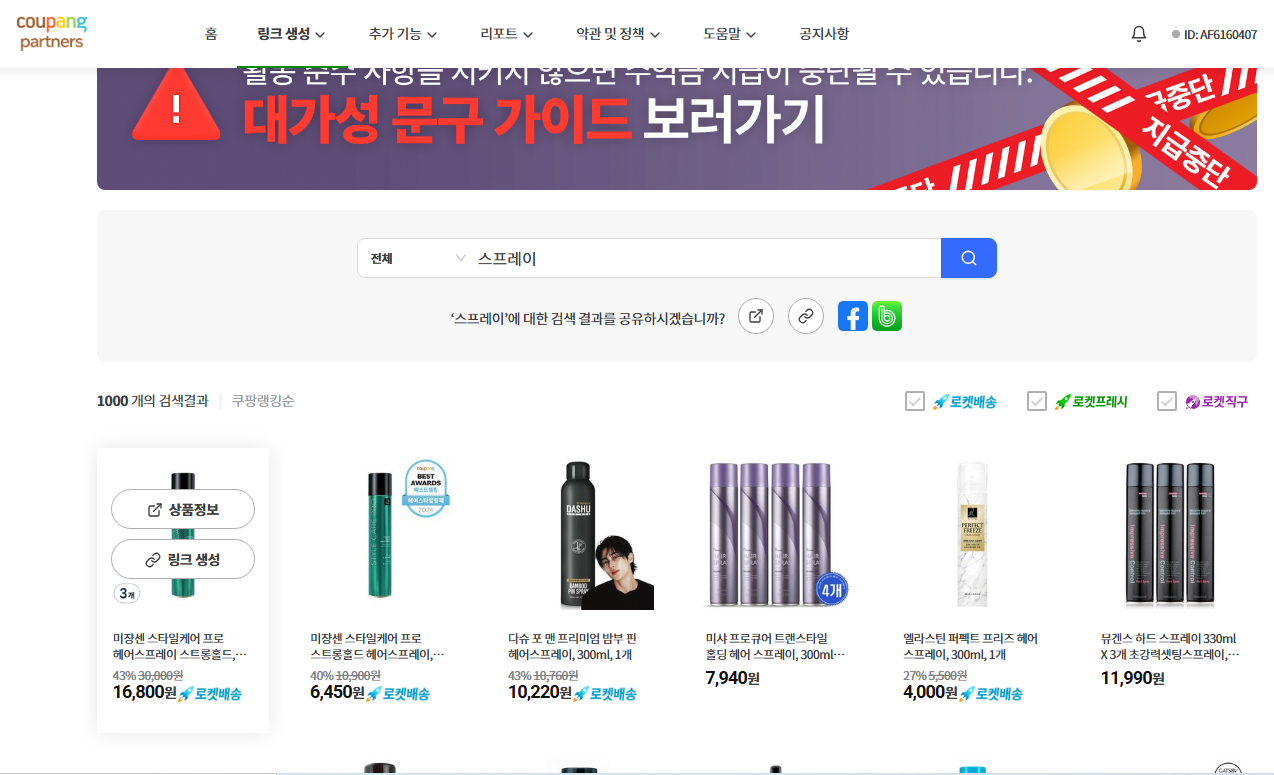1274x775 pixels.
Task: Click the 10,220원 price
Action: (540, 692)
